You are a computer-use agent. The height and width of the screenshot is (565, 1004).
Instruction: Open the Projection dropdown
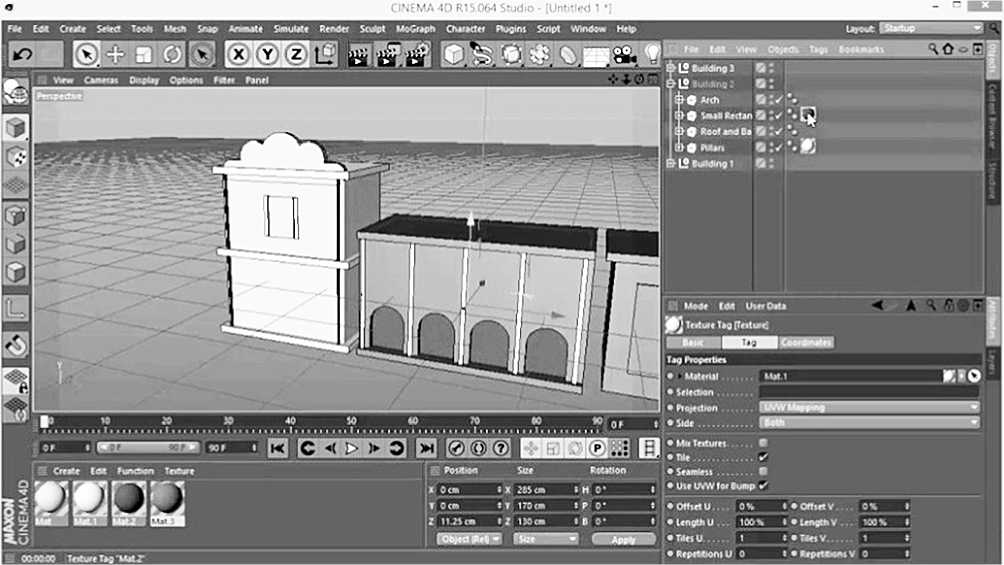point(869,408)
